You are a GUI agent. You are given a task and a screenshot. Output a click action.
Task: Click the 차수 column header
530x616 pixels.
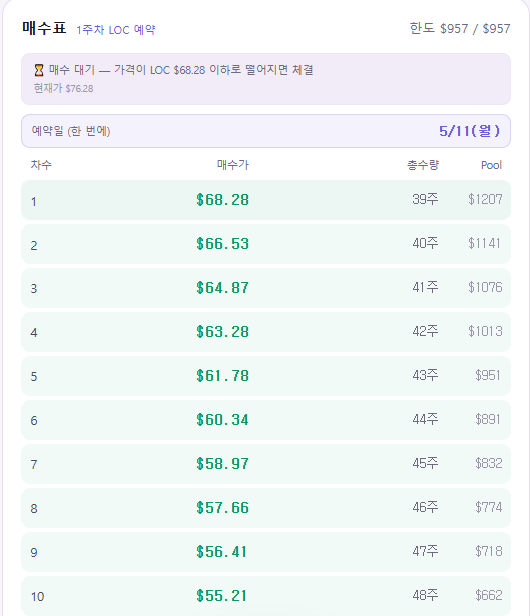[41, 165]
